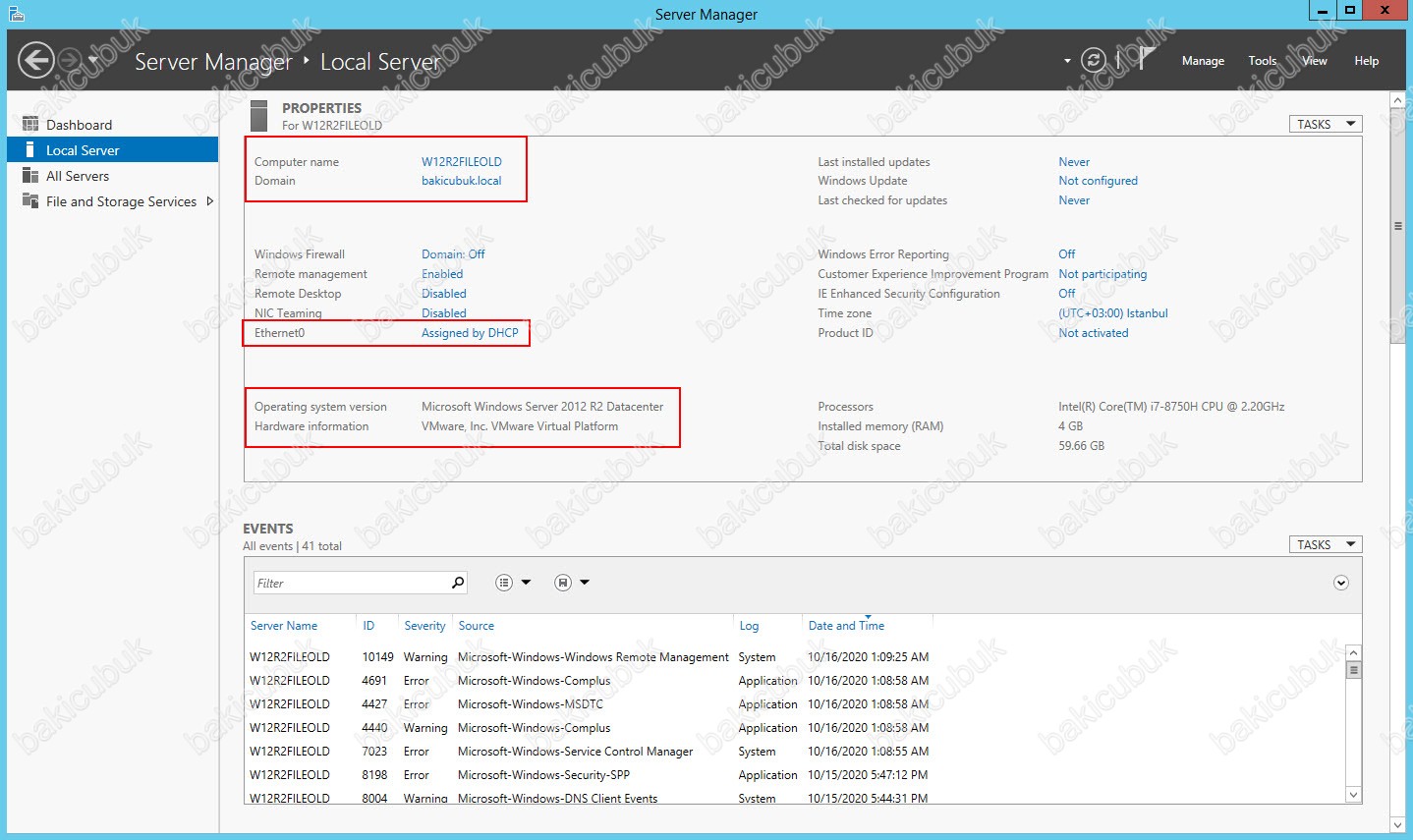Screen dimensions: 1413x840
Task: Open dropdown arrow beside criteria list icon
Action: (x=526, y=583)
